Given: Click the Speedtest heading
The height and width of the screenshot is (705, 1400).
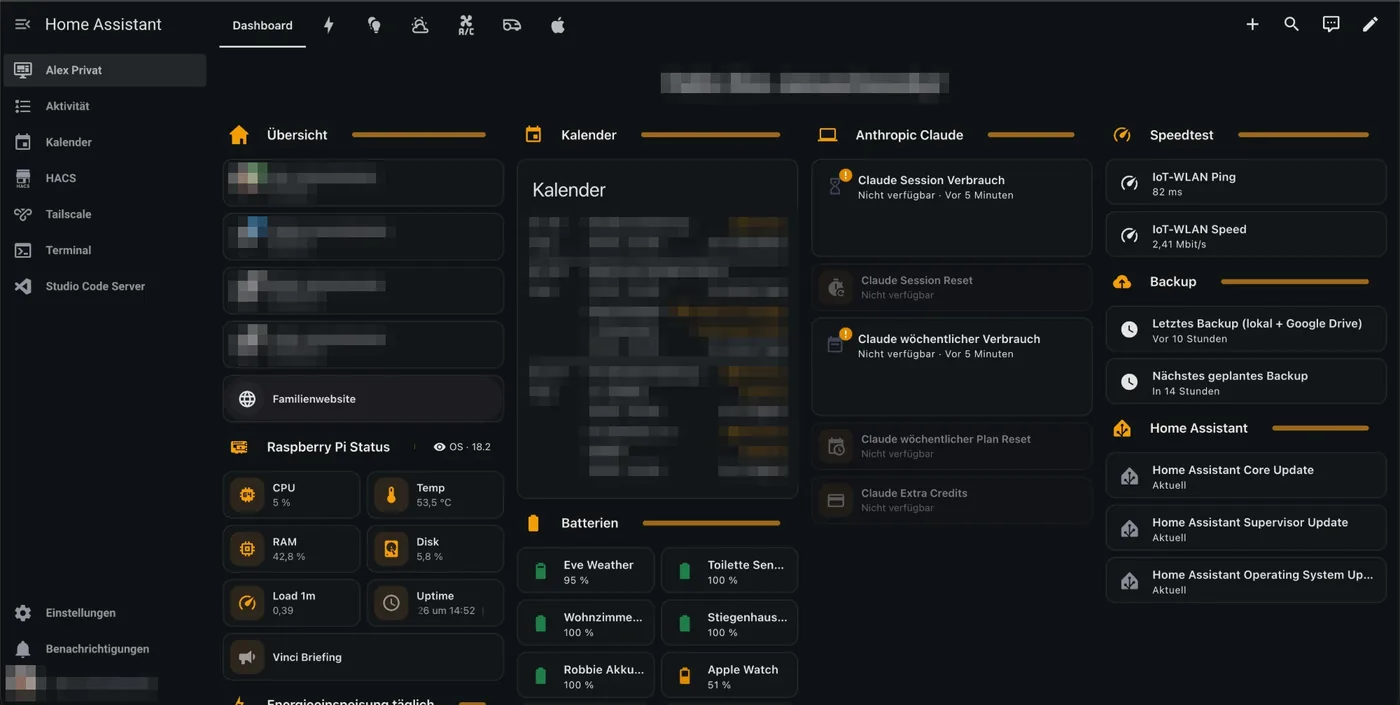Looking at the screenshot, I should (x=1181, y=135).
